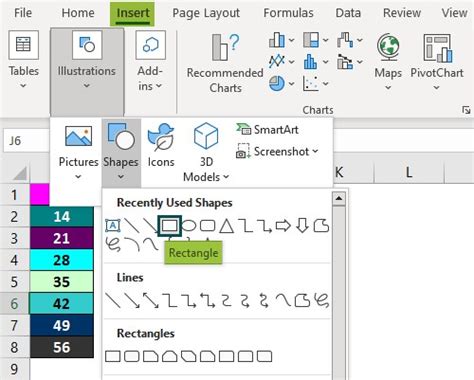Viewport: 474px width, 380px height.
Task: Select the Snip Same Side Corner Rectangle shape
Action: pyautogui.click(x=170, y=356)
